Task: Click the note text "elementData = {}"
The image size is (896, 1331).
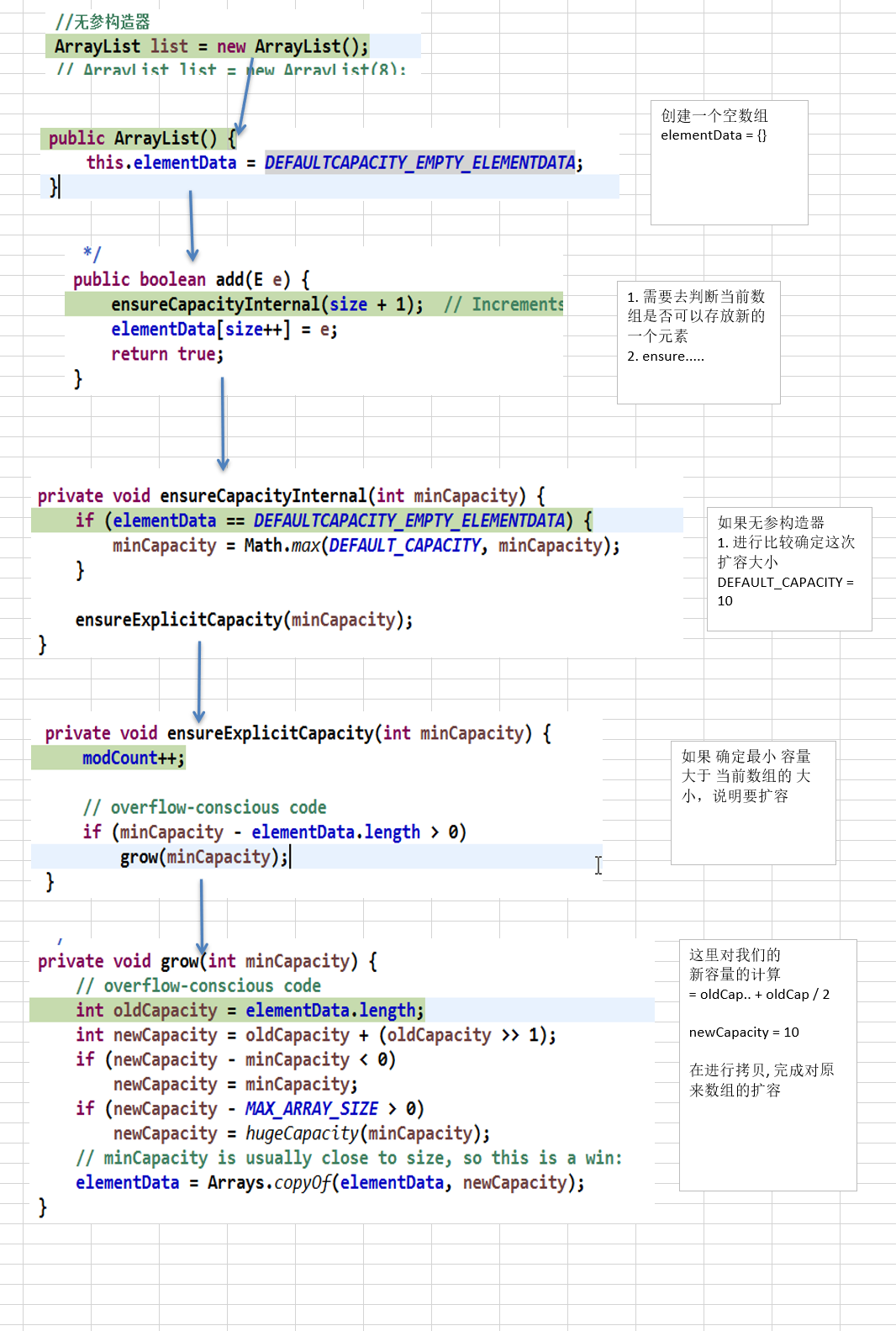Action: tap(714, 135)
